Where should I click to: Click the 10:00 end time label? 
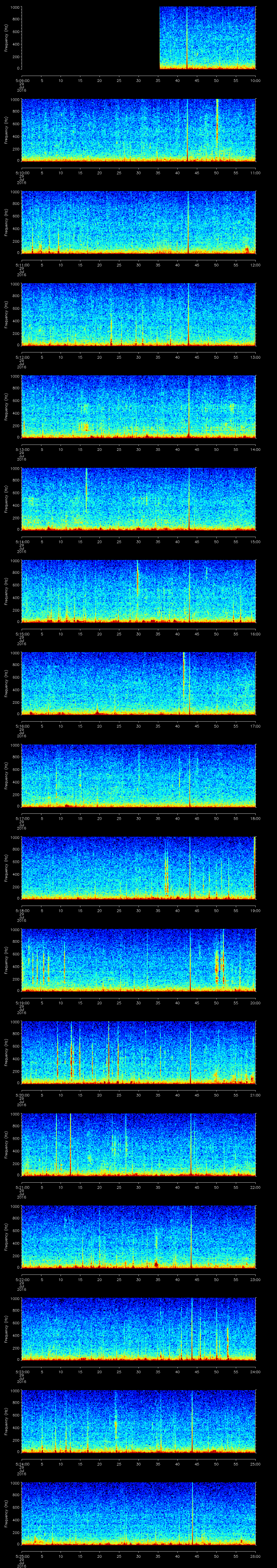255,80
